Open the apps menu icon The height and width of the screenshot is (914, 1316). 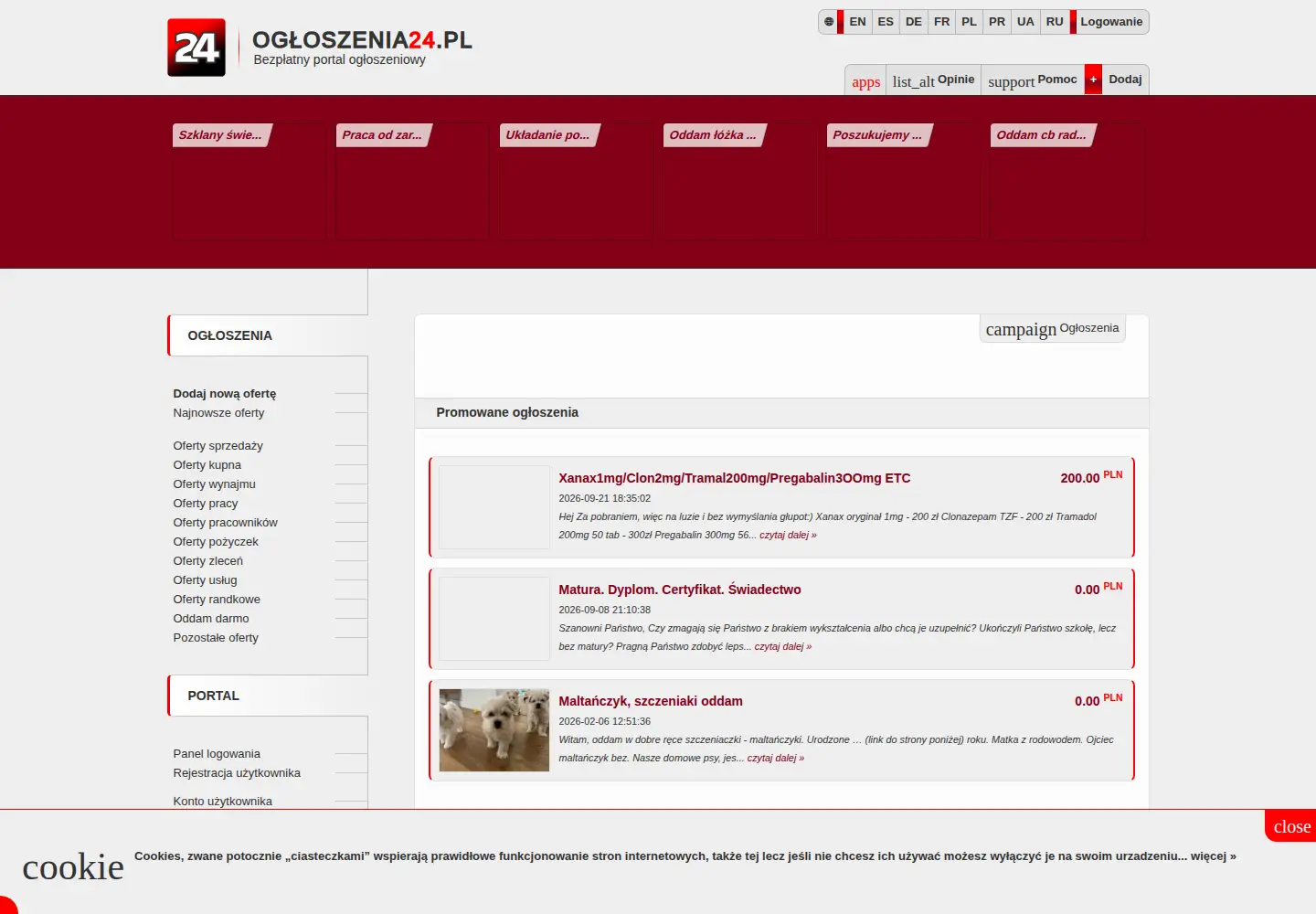click(x=866, y=81)
